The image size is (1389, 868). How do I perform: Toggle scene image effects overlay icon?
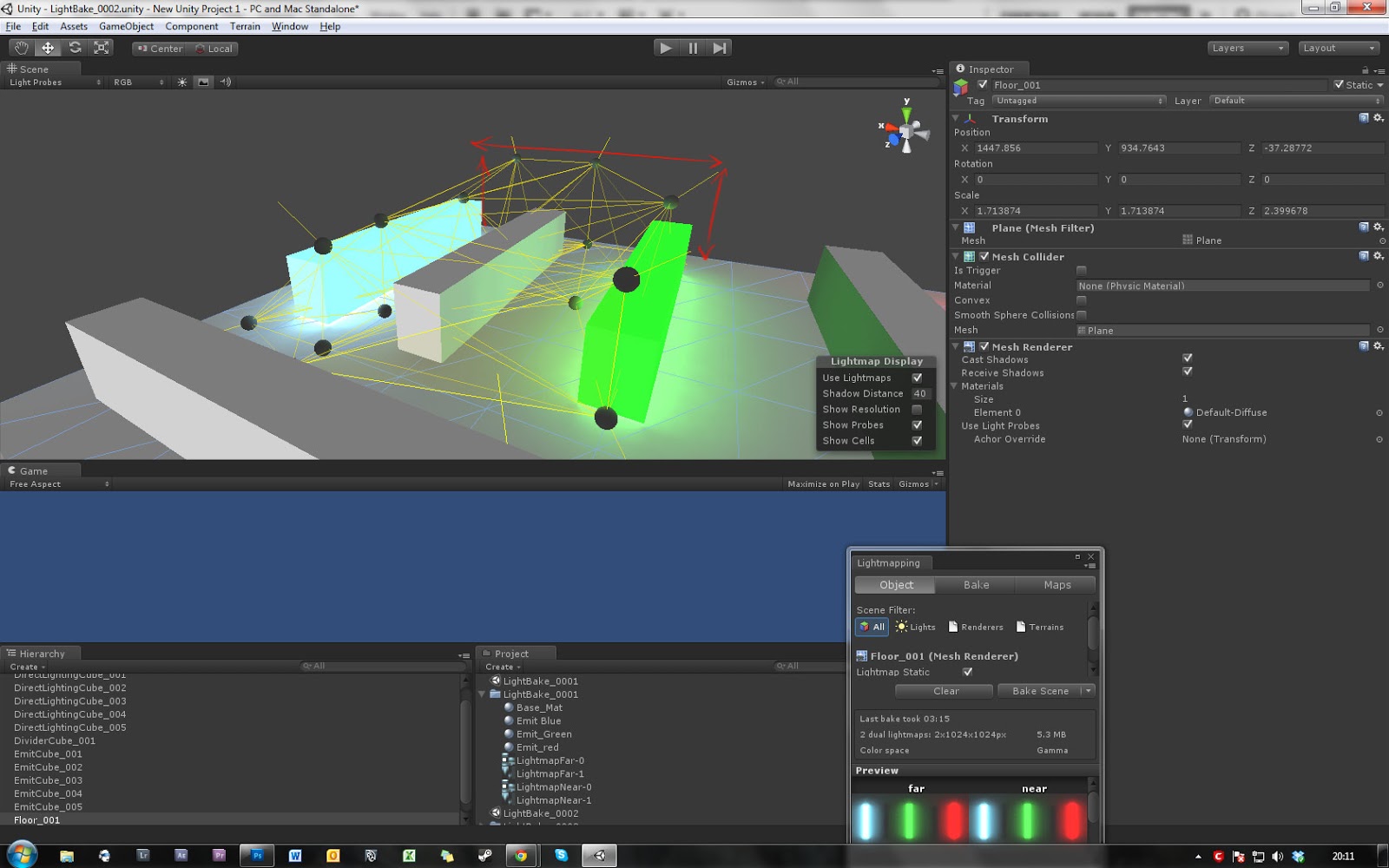(203, 82)
